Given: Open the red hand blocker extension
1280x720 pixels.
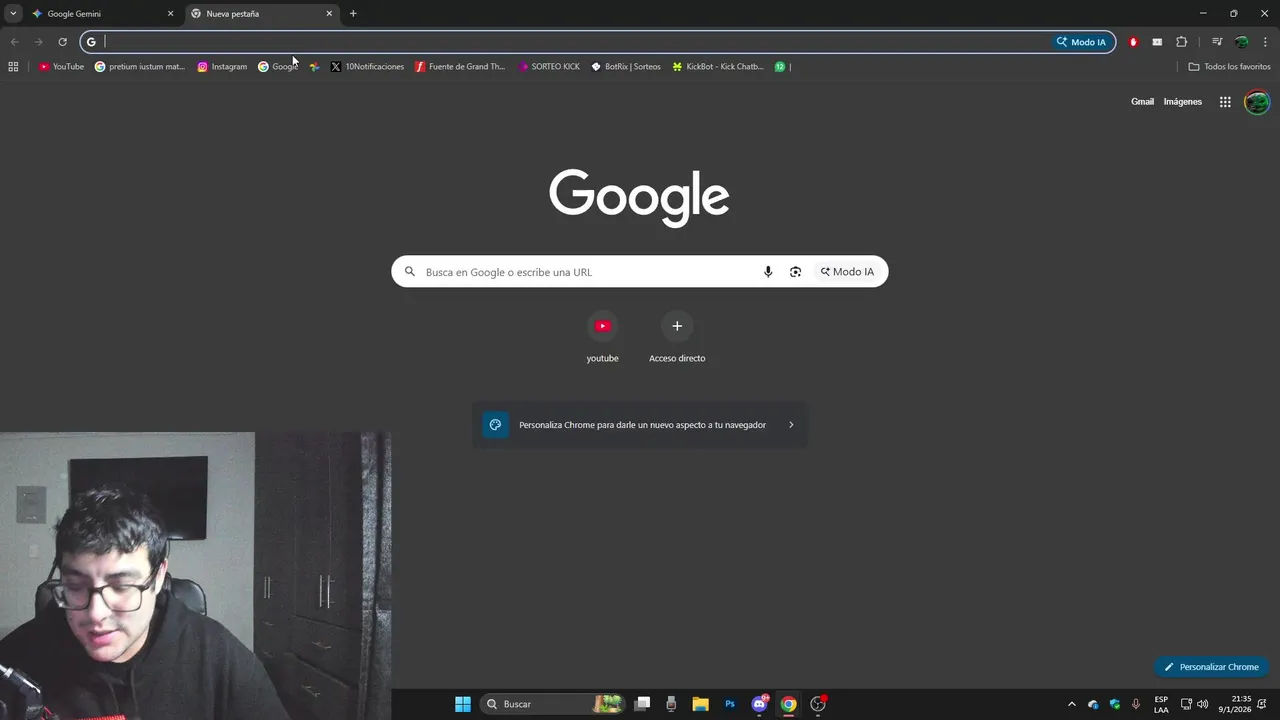Looking at the screenshot, I should pyautogui.click(x=1133, y=42).
